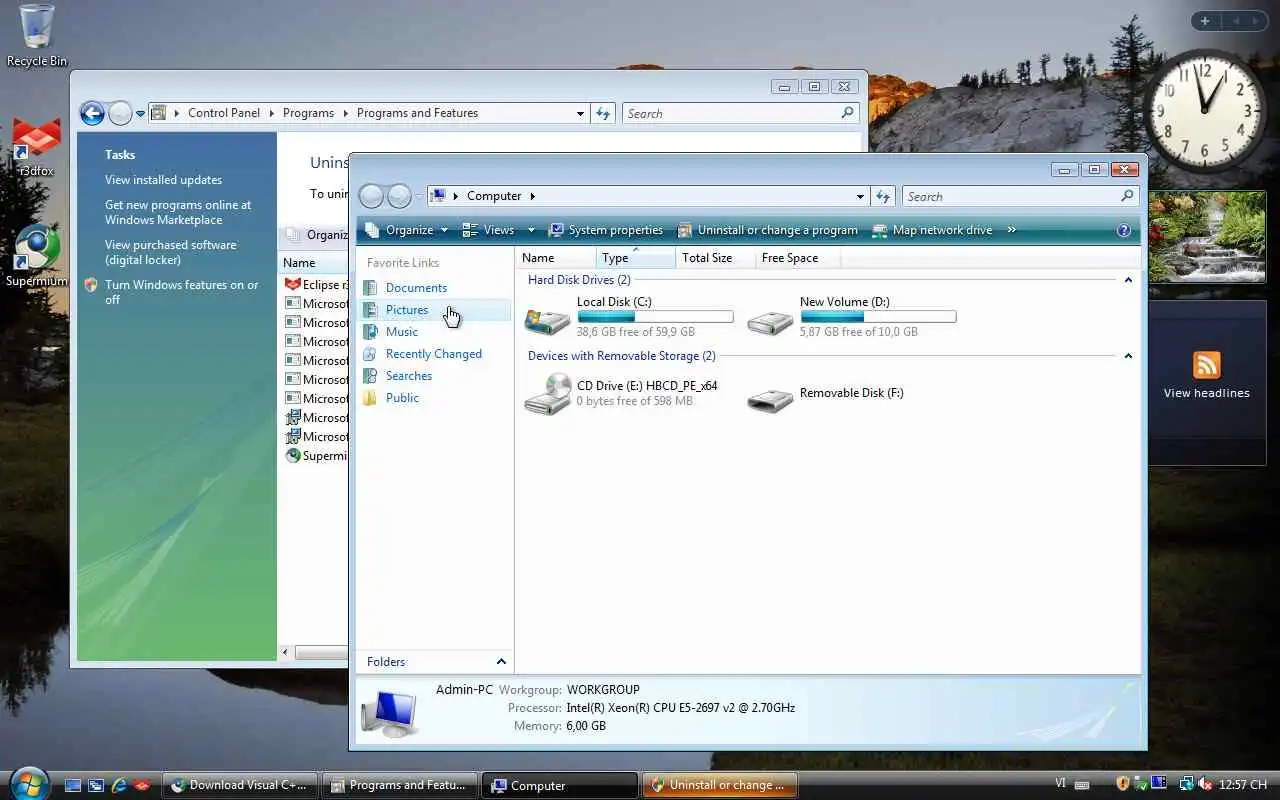Click Turn Windows features on or off

point(181,292)
